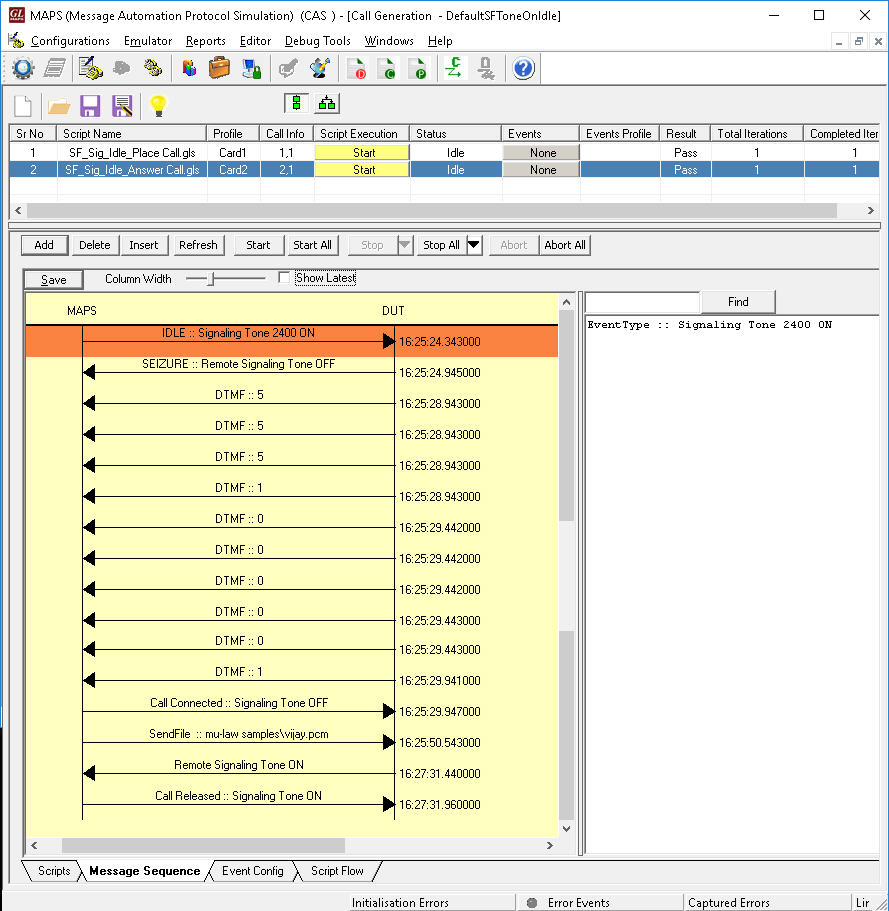Image resolution: width=889 pixels, height=911 pixels.
Task: Click the Delete button
Action: point(94,245)
